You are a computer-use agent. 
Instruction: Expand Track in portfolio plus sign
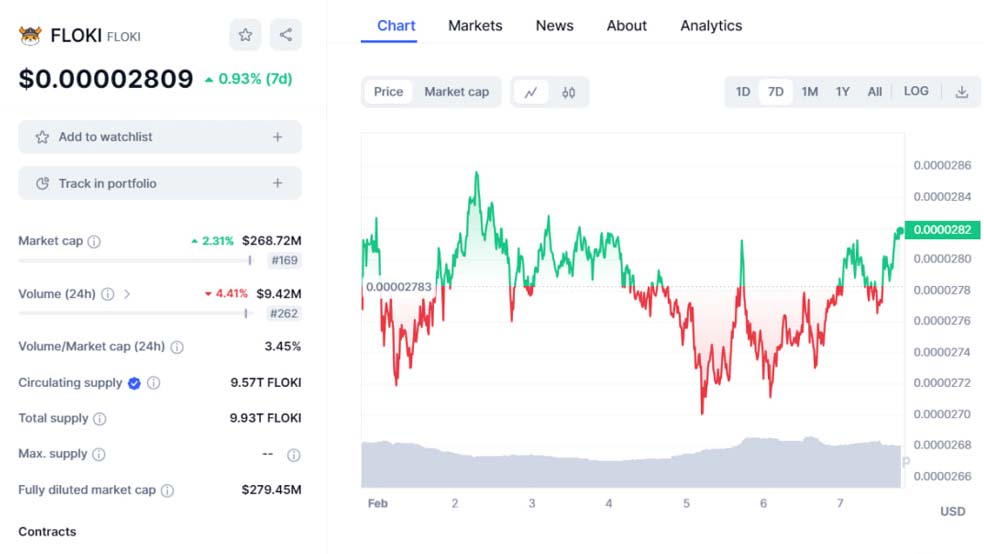tap(278, 184)
